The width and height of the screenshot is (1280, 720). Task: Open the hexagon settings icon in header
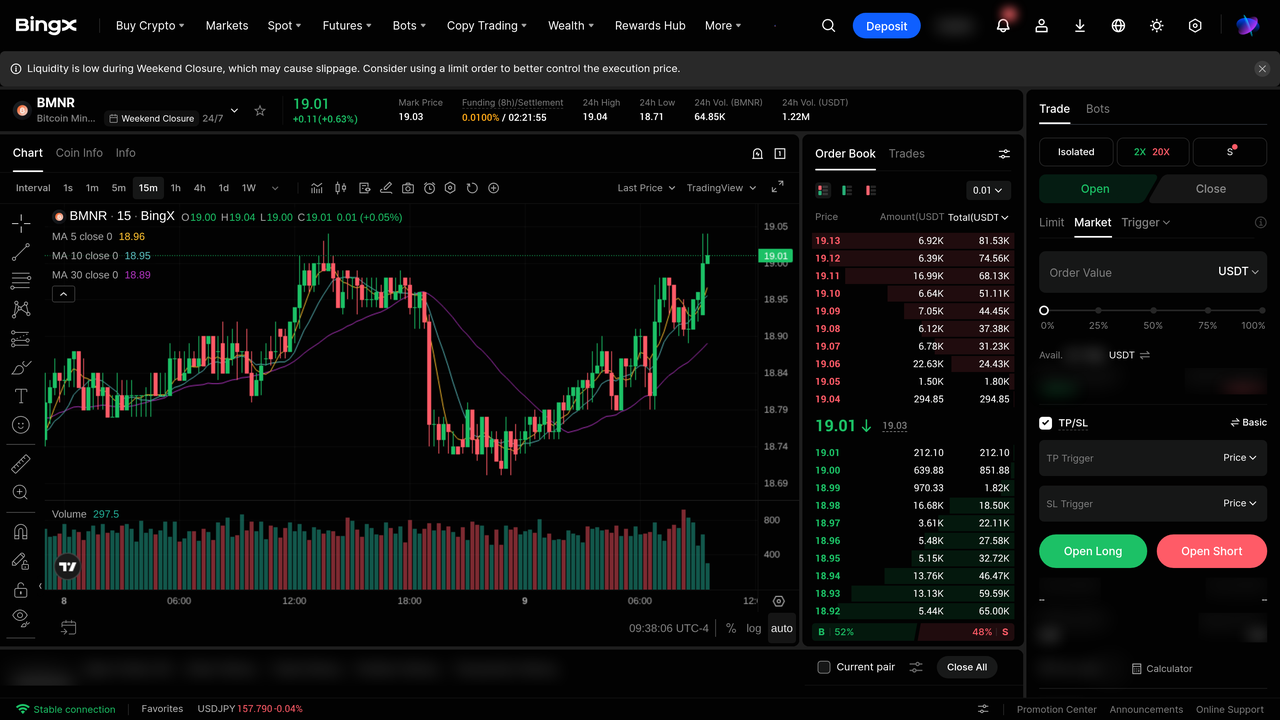[1195, 26]
